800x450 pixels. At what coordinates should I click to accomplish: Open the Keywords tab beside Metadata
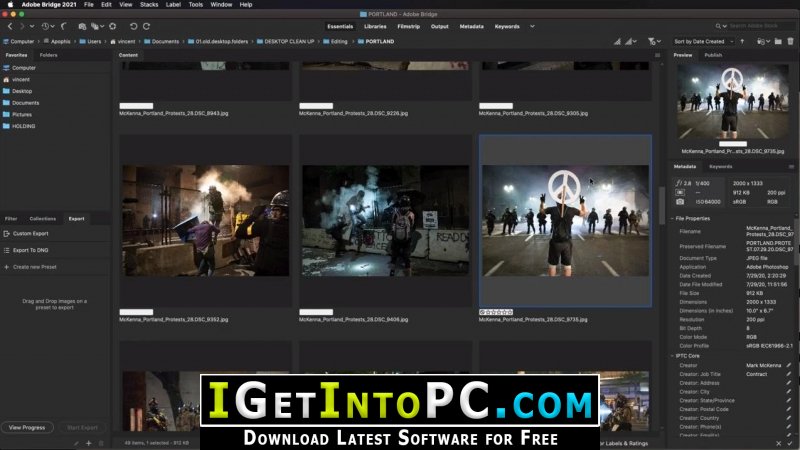720,167
